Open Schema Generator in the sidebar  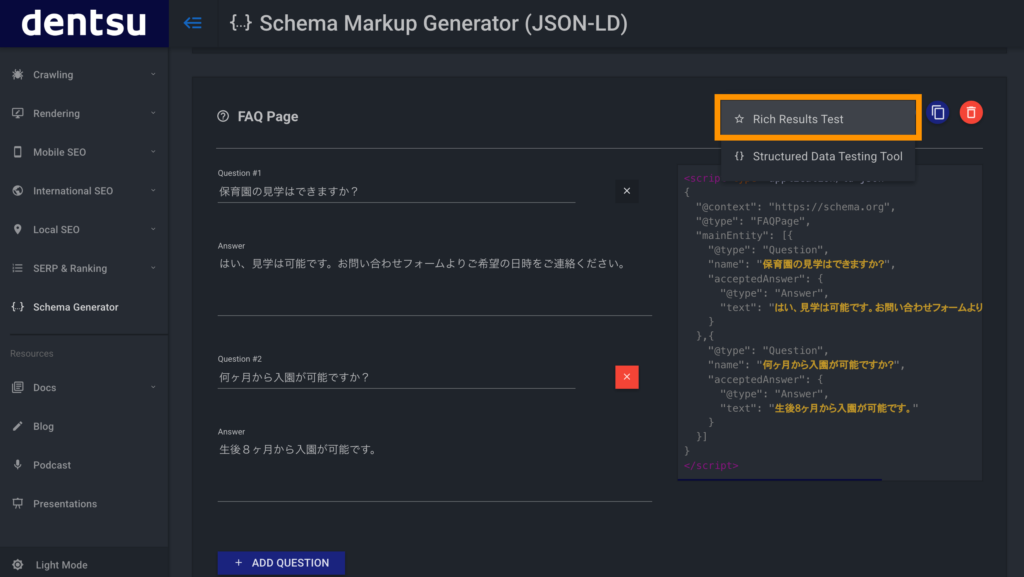pos(84,307)
